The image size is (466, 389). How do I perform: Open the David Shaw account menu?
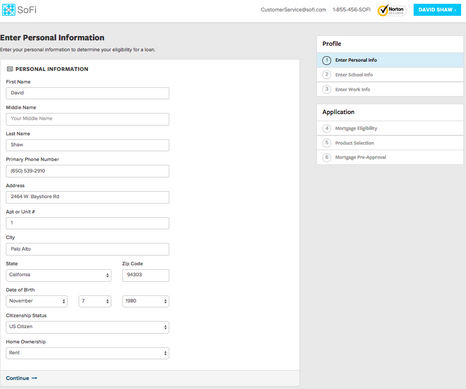437,10
